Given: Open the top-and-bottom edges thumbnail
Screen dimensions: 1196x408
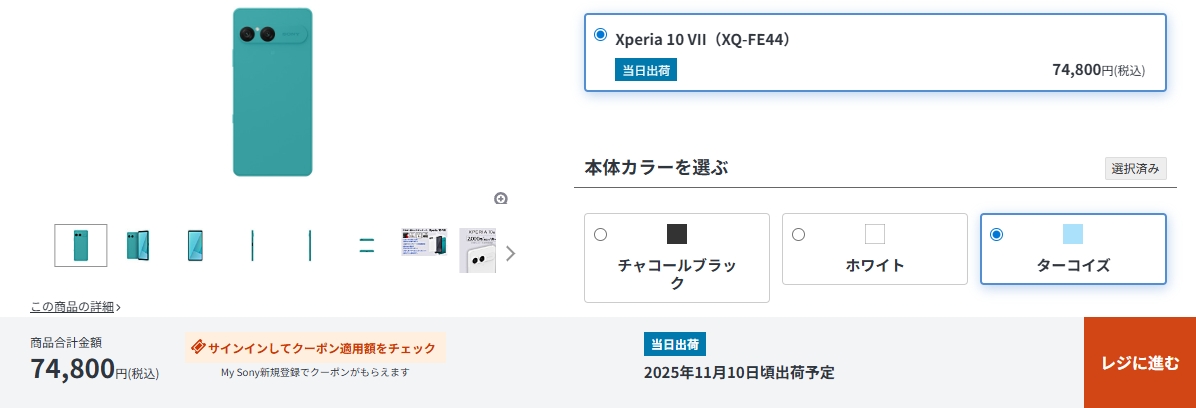Looking at the screenshot, I should (367, 245).
